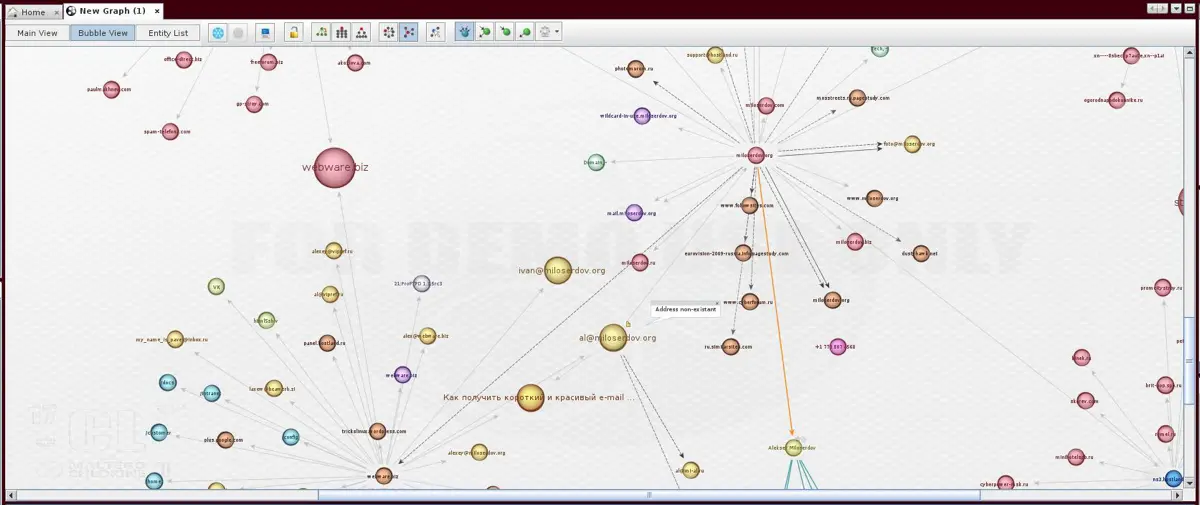Click the computer monitor icon in toolbar
This screenshot has width=1200, height=505.
click(265, 33)
